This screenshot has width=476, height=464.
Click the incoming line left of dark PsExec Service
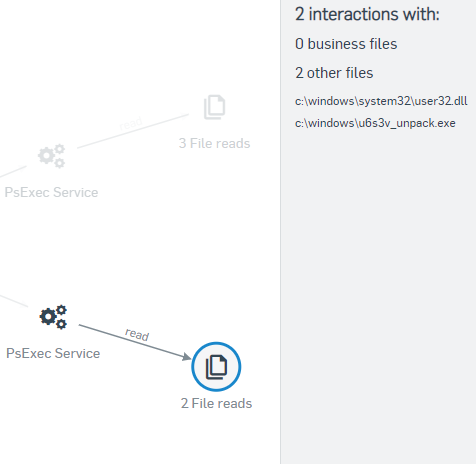[13, 300]
